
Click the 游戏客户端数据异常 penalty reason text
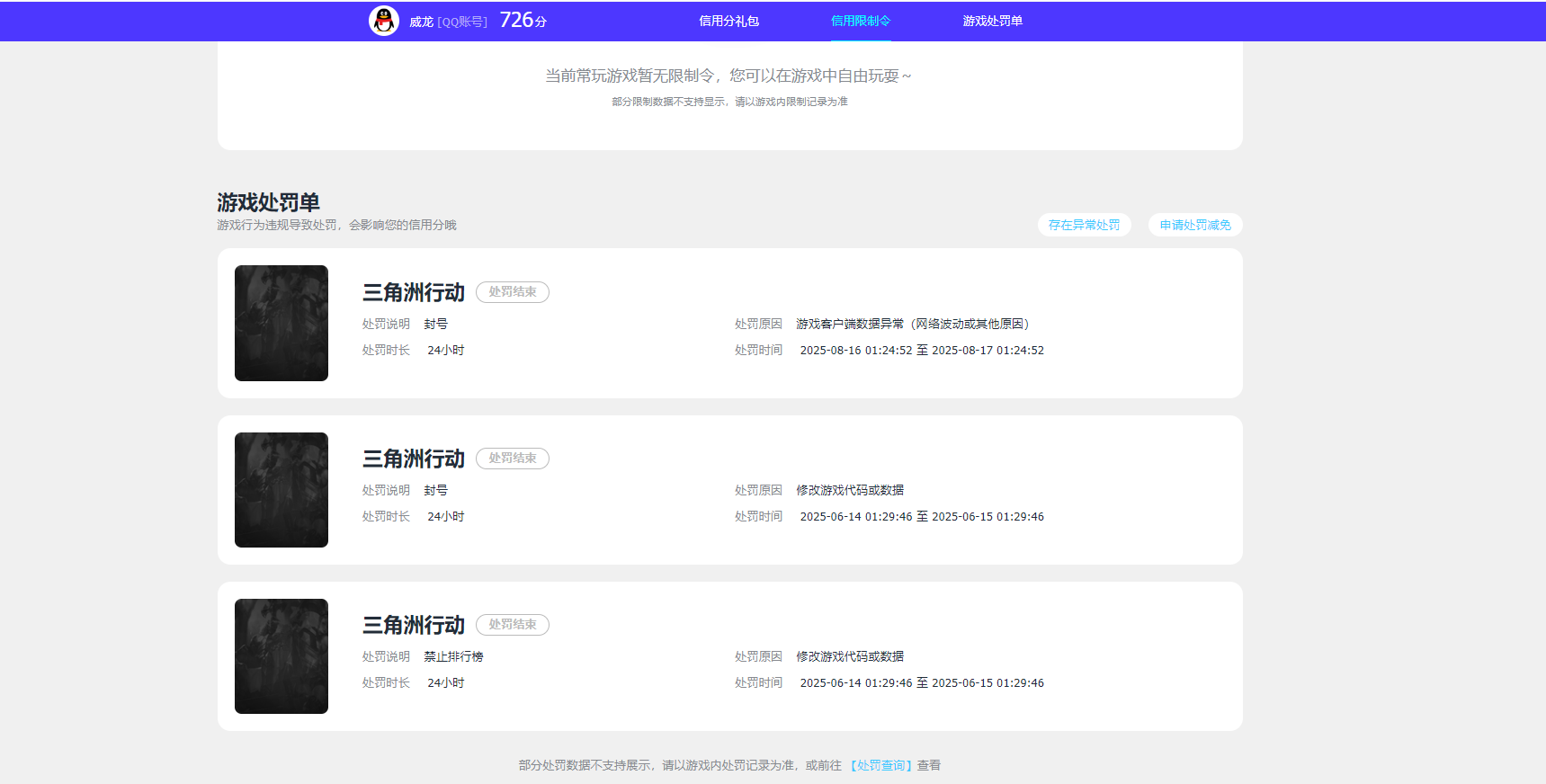[x=913, y=324]
